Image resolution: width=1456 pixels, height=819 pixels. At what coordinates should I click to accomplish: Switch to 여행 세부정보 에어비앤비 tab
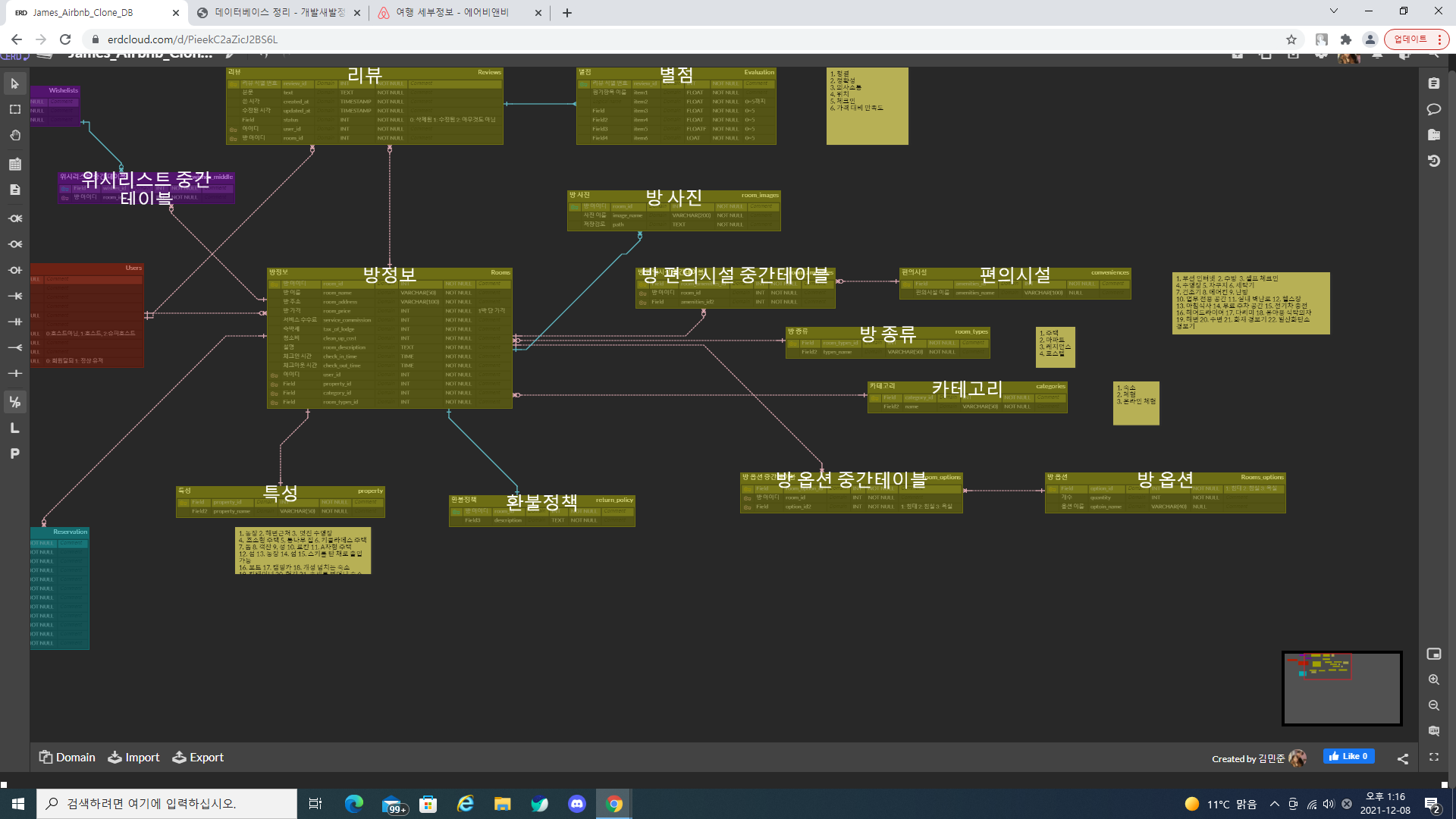[x=452, y=13]
